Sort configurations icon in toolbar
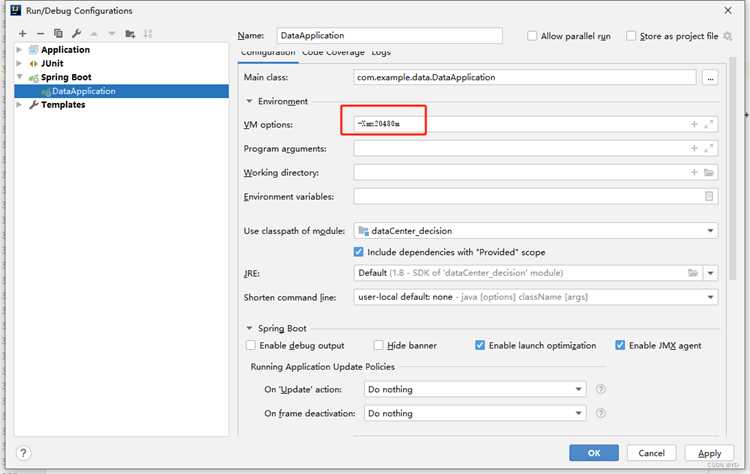The image size is (750, 474). point(148,33)
